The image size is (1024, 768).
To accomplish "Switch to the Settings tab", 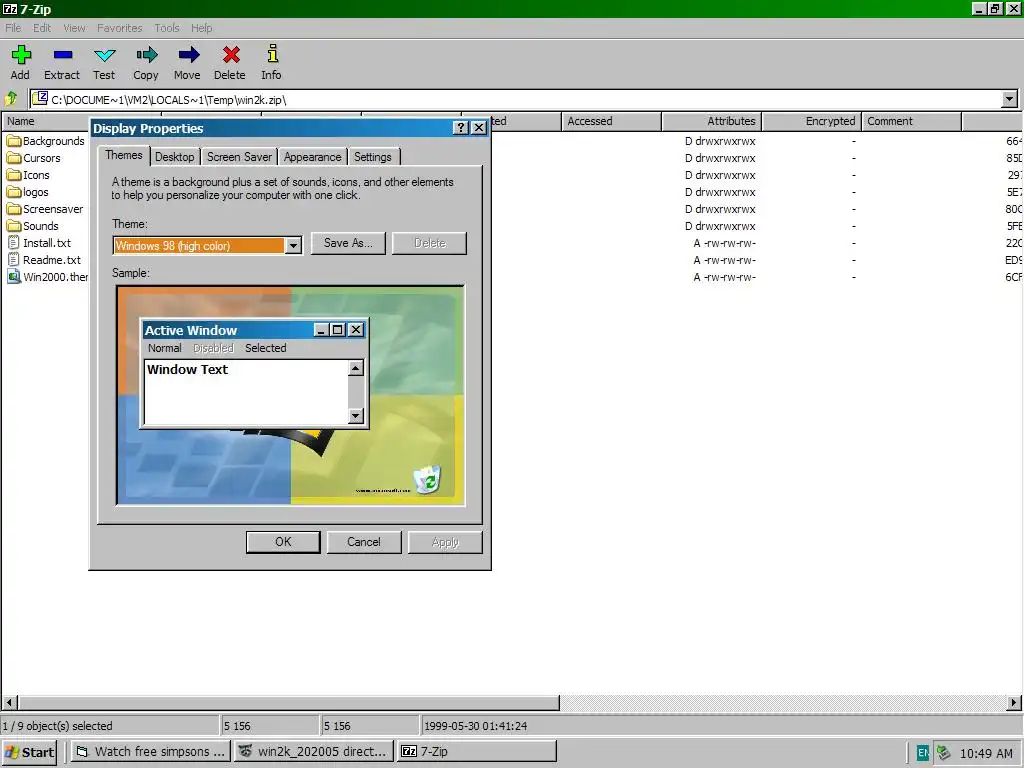I will pyautogui.click(x=372, y=157).
